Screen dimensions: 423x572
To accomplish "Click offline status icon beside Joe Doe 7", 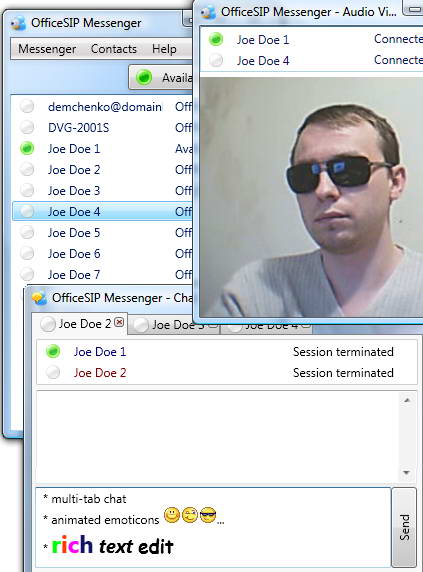I will pyautogui.click(x=27, y=274).
